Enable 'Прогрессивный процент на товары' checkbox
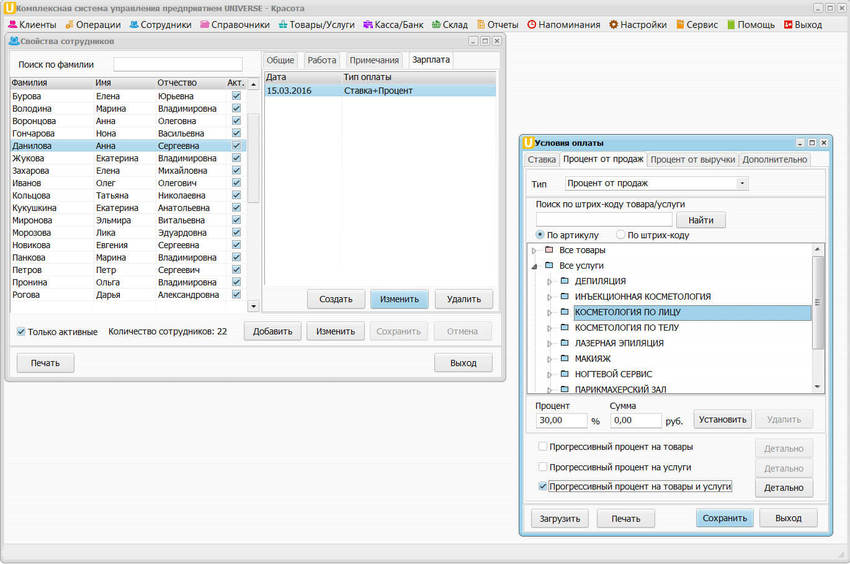850x564 pixels. click(543, 447)
